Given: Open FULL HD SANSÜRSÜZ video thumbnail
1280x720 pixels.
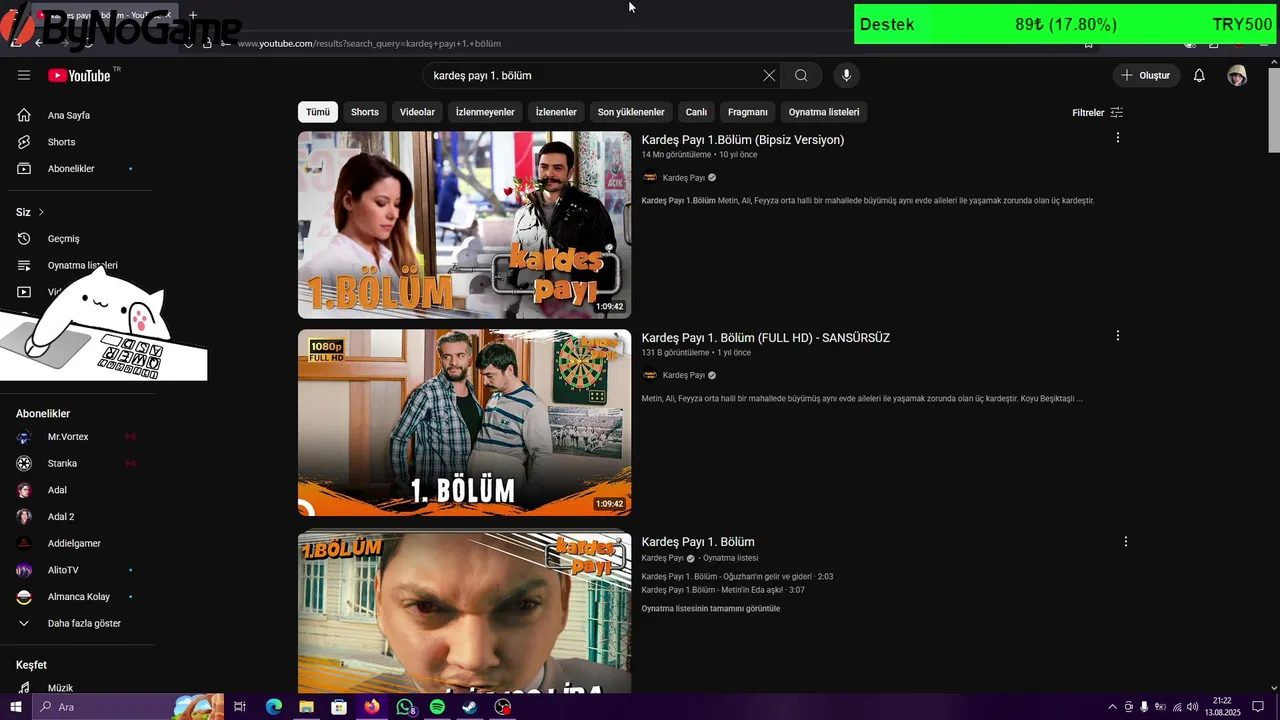Looking at the screenshot, I should click(x=464, y=423).
